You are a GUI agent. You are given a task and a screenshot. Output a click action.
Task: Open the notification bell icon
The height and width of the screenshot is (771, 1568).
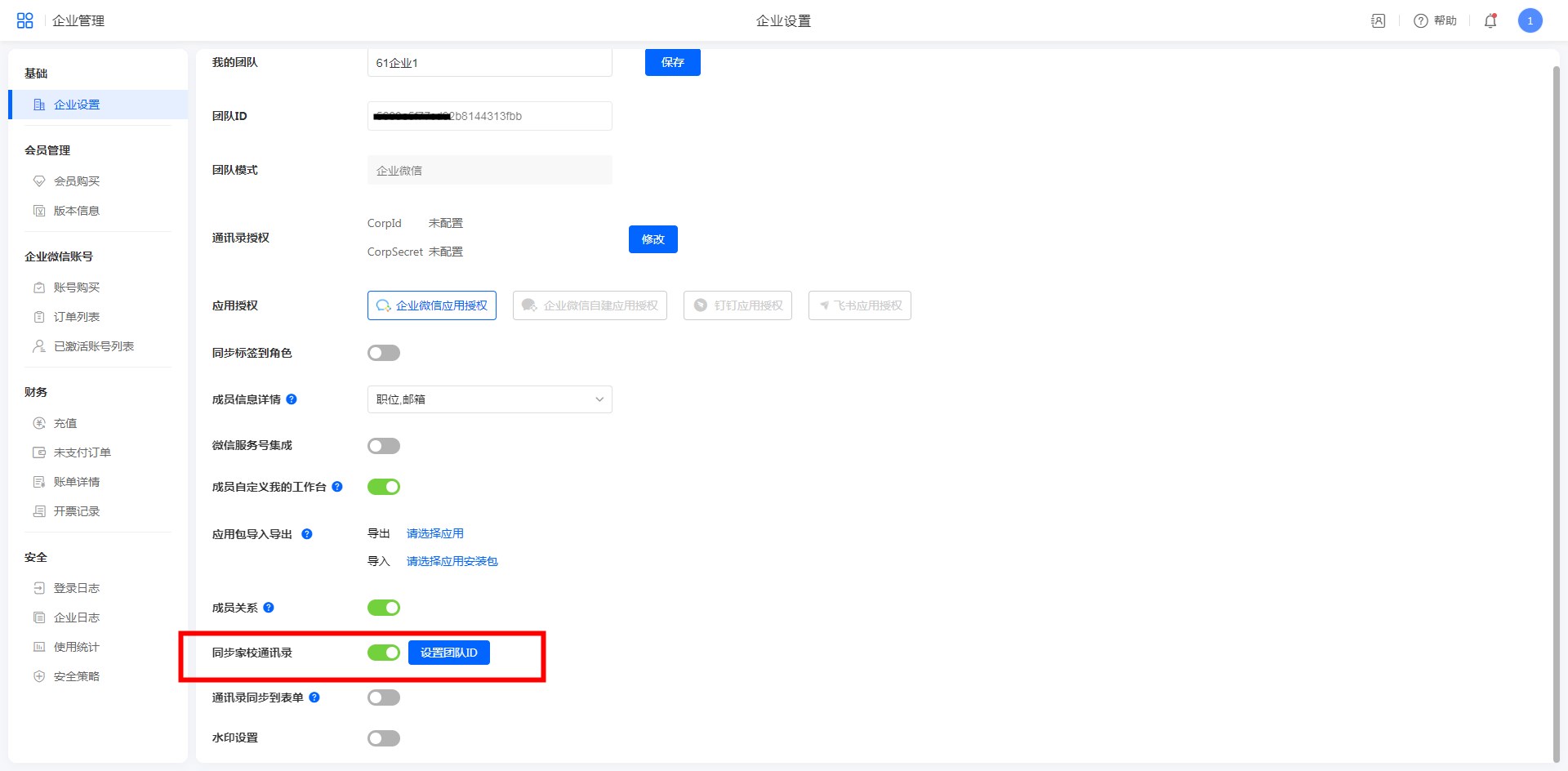pyautogui.click(x=1490, y=21)
